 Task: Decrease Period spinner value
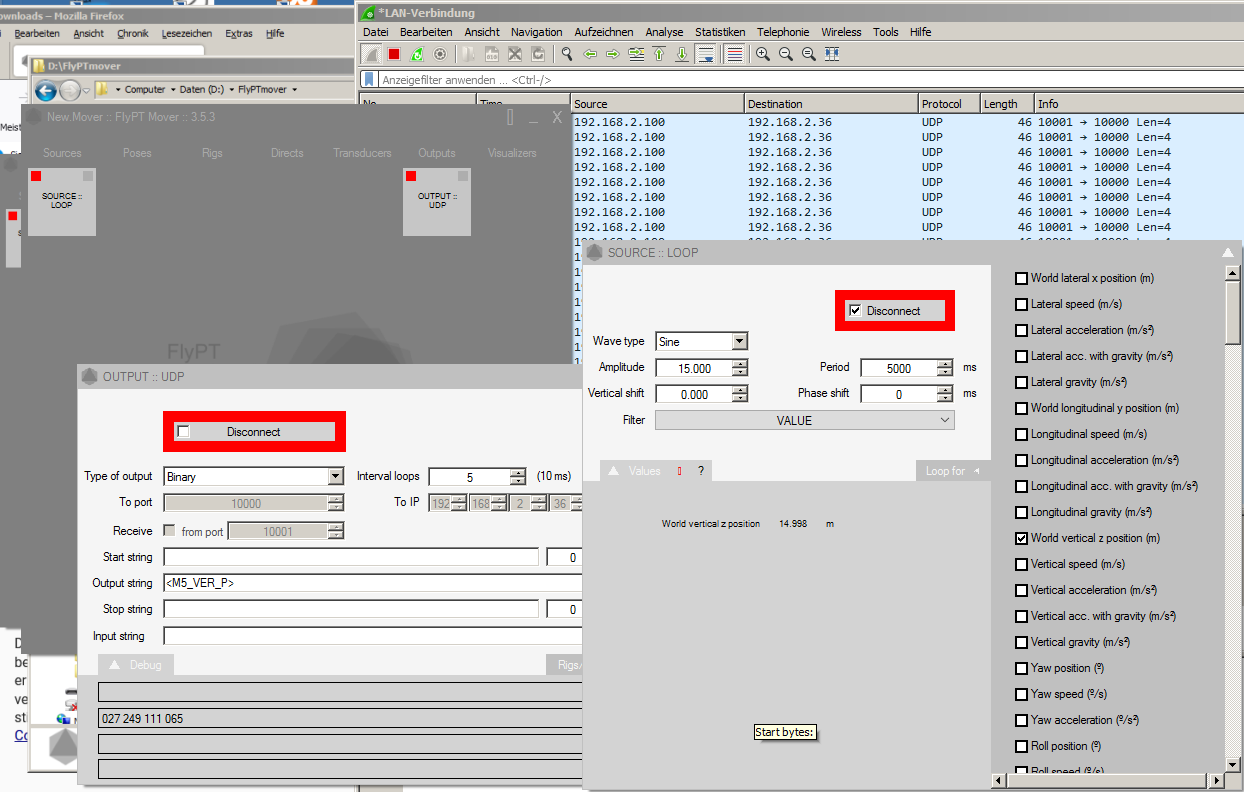pyautogui.click(x=945, y=373)
